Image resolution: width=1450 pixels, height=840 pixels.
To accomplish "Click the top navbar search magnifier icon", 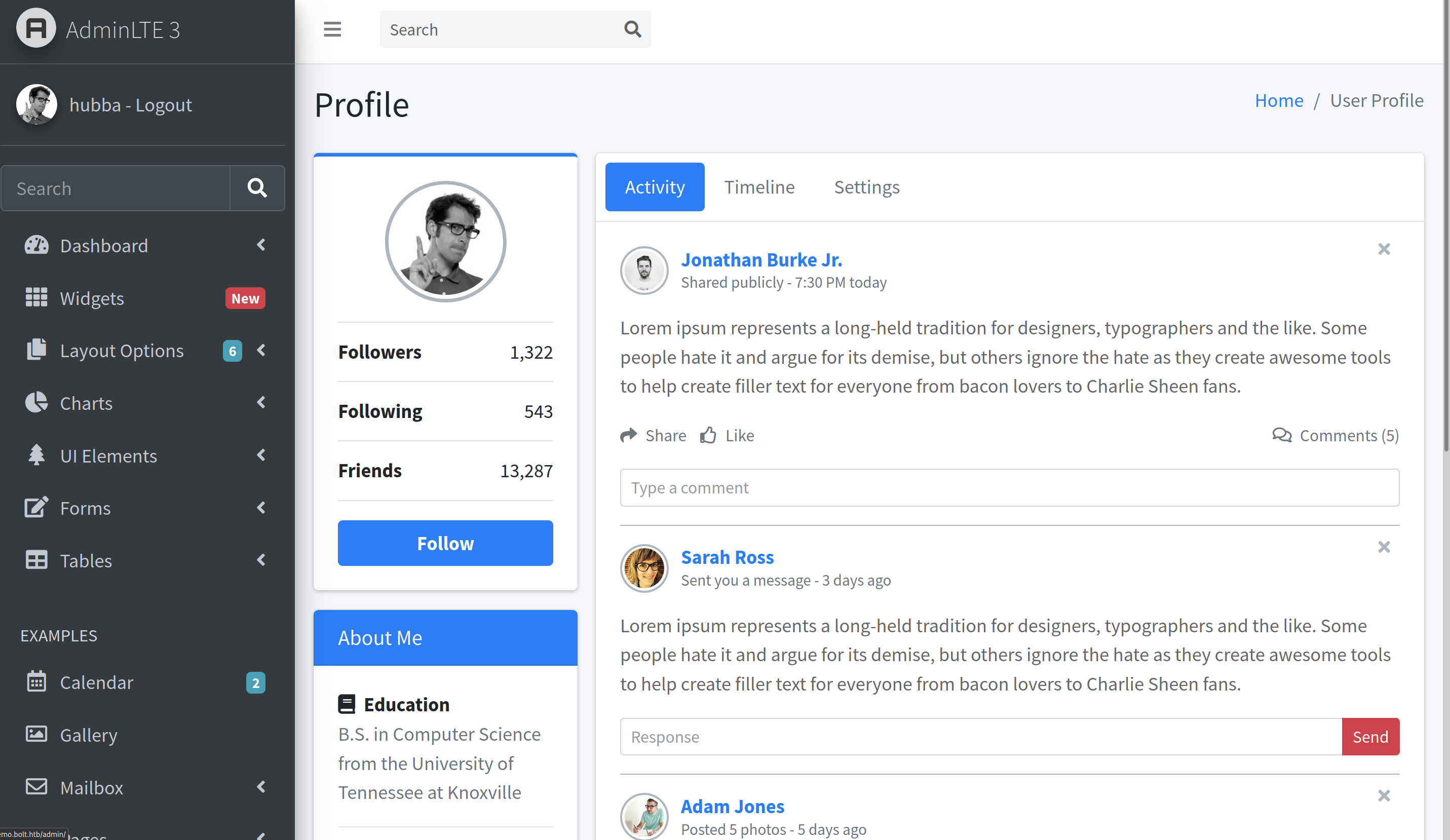I will click(x=632, y=29).
